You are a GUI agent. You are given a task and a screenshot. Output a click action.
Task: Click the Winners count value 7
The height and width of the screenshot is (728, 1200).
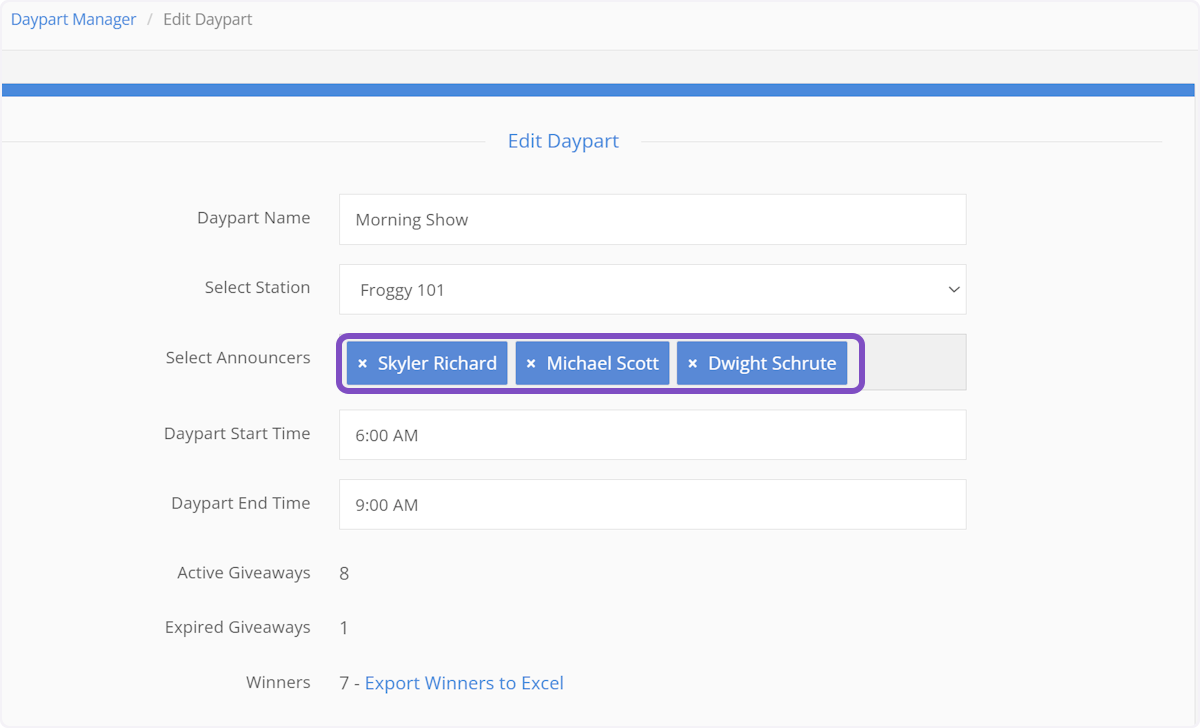coord(344,682)
